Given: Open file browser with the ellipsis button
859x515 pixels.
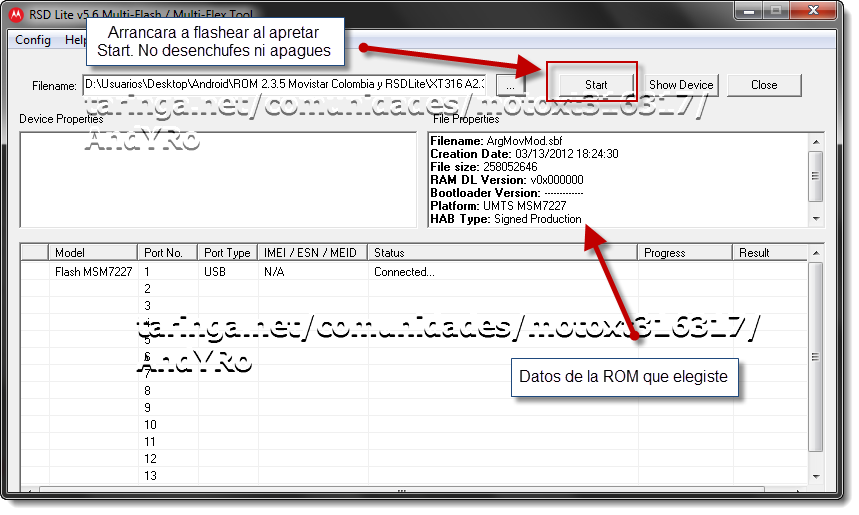Looking at the screenshot, I should tap(510, 85).
